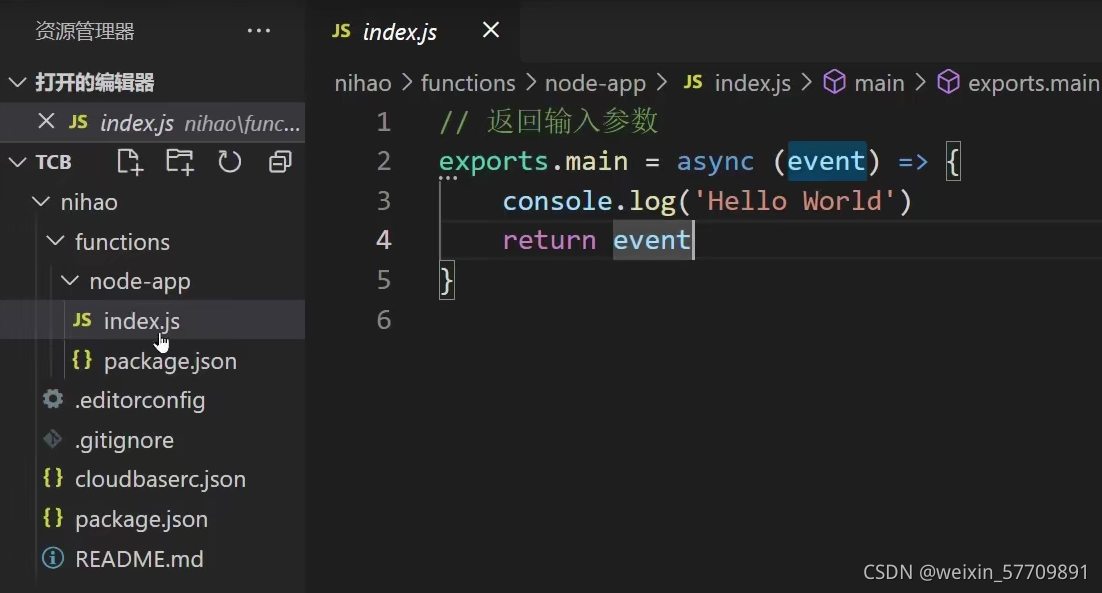Open the Explorer more actions ellipsis menu
This screenshot has height=593, width=1102.
(259, 31)
